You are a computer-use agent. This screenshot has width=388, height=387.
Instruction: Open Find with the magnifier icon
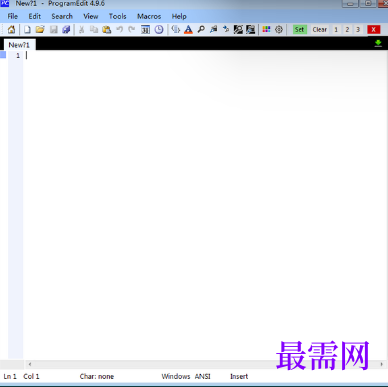tap(201, 30)
